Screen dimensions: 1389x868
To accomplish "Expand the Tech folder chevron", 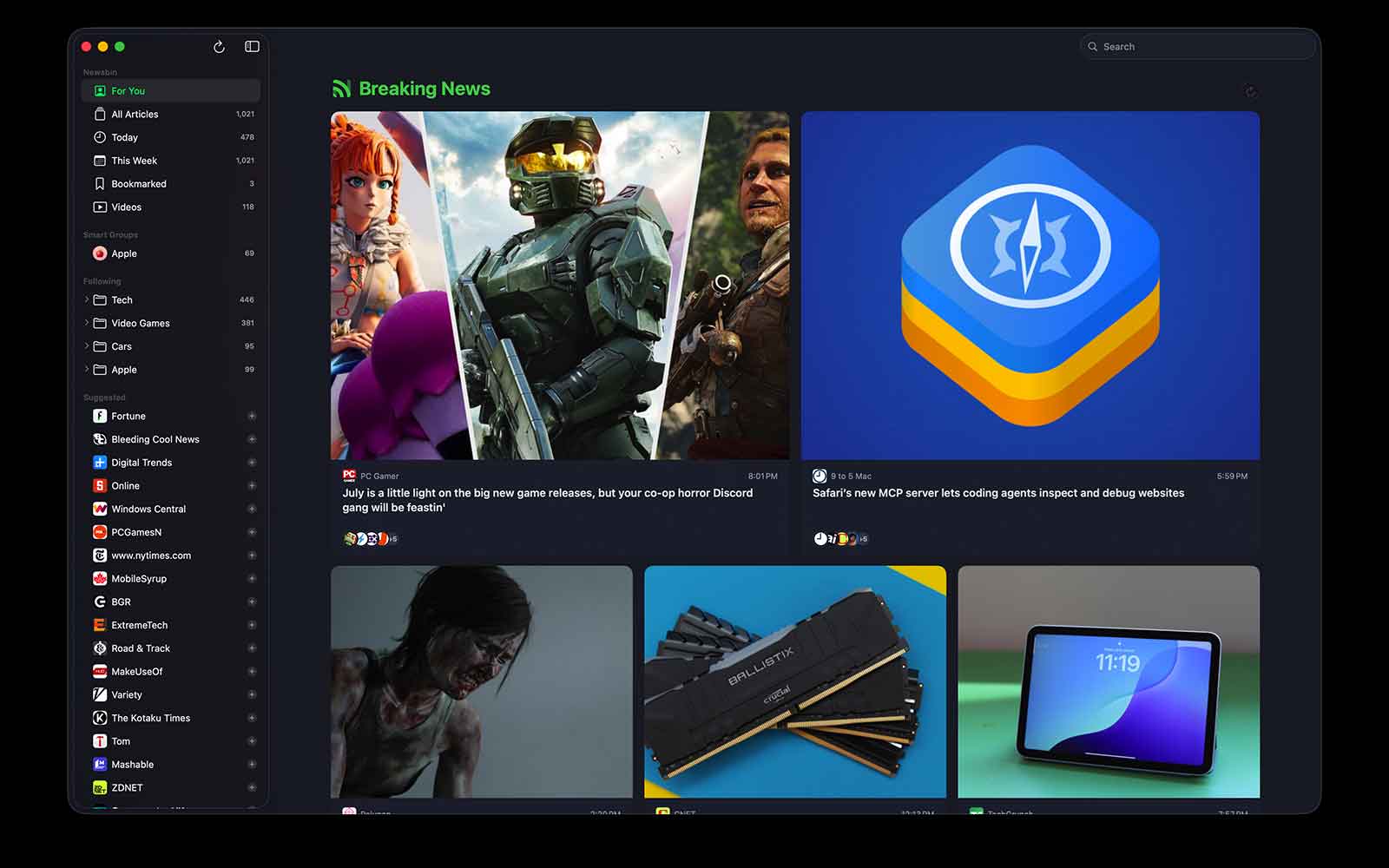I will click(87, 299).
